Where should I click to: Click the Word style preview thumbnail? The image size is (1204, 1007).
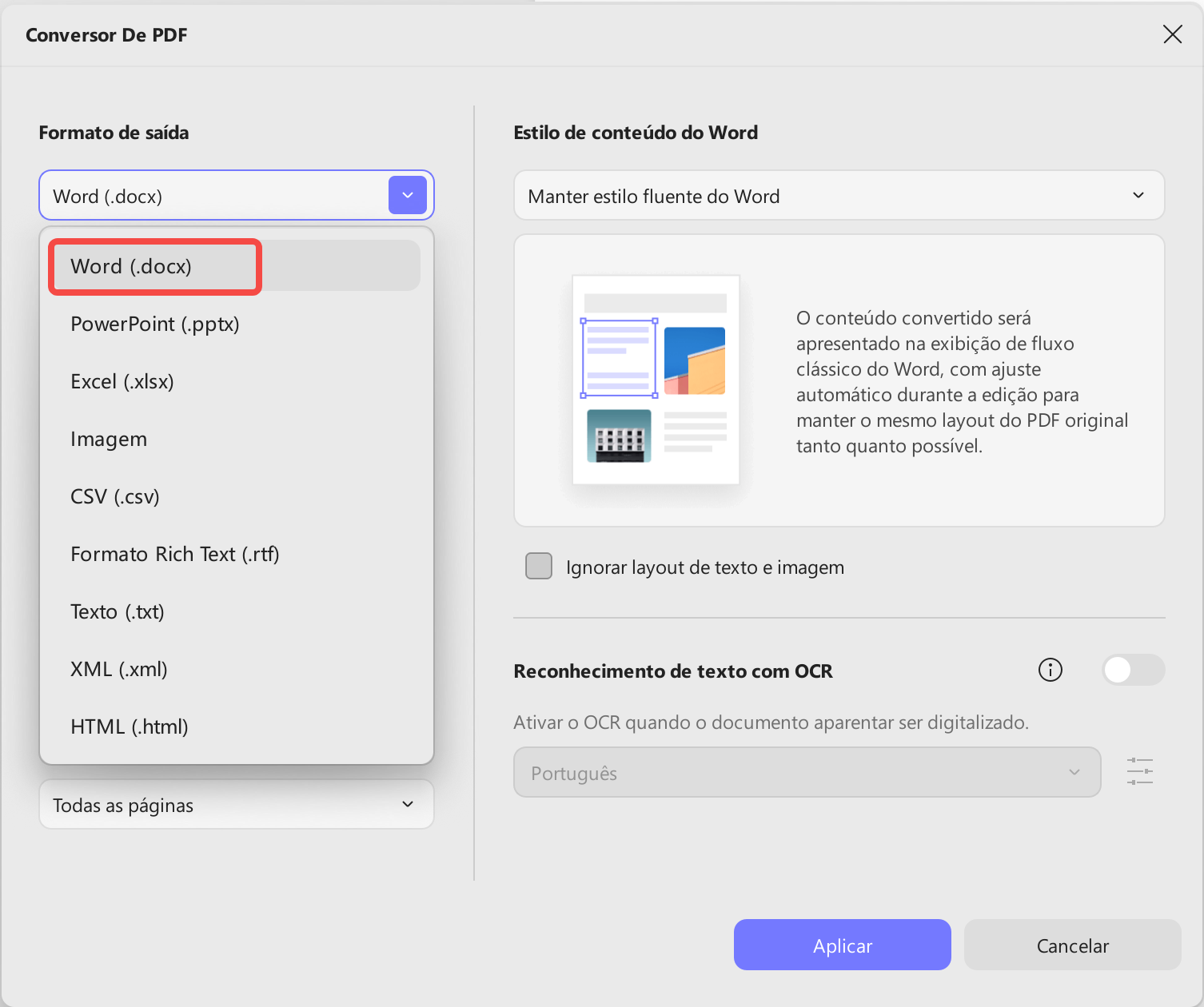coord(656,380)
